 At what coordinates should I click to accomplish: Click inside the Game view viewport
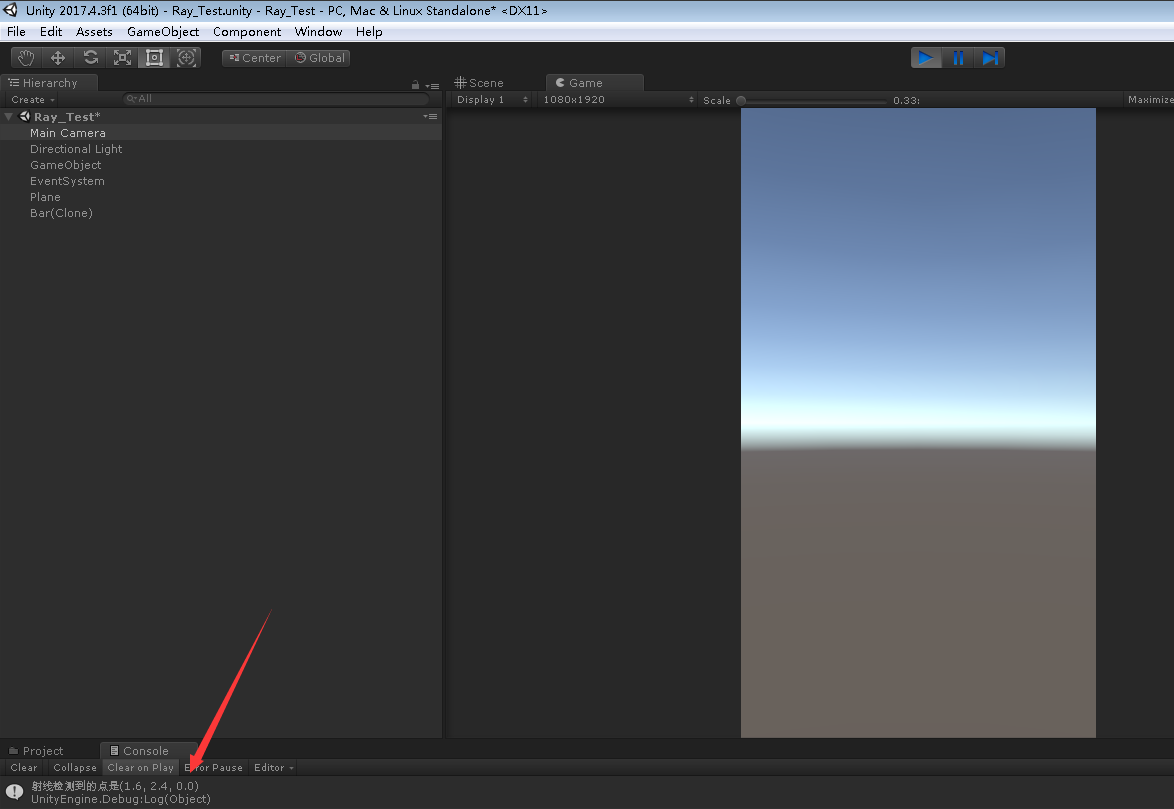coord(918,423)
